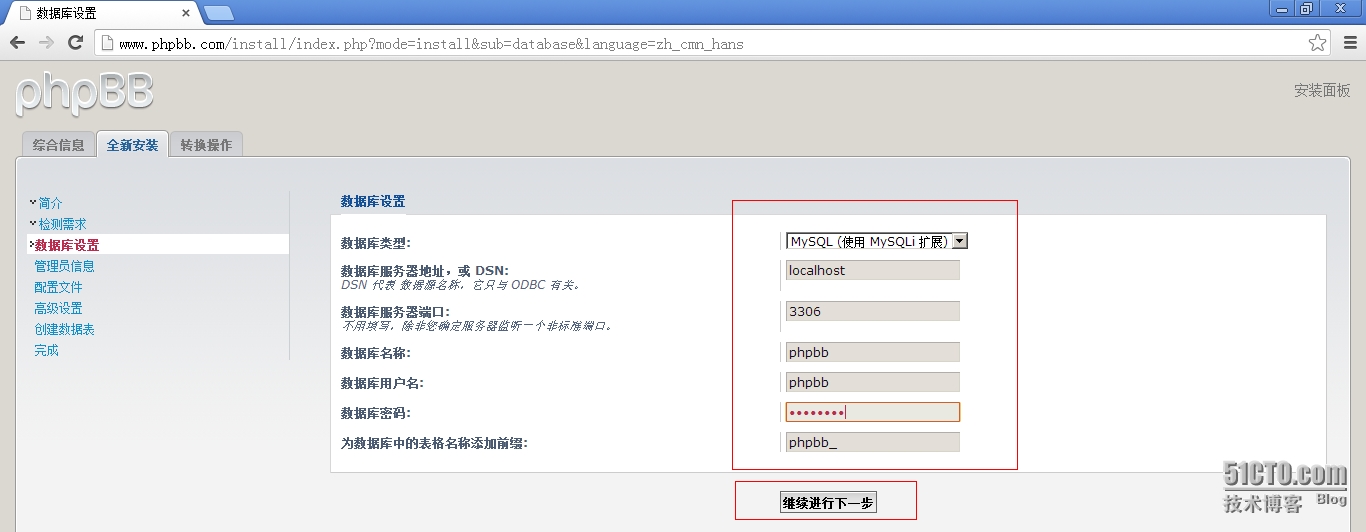
Task: Click the browser forward arrow
Action: tap(46, 43)
